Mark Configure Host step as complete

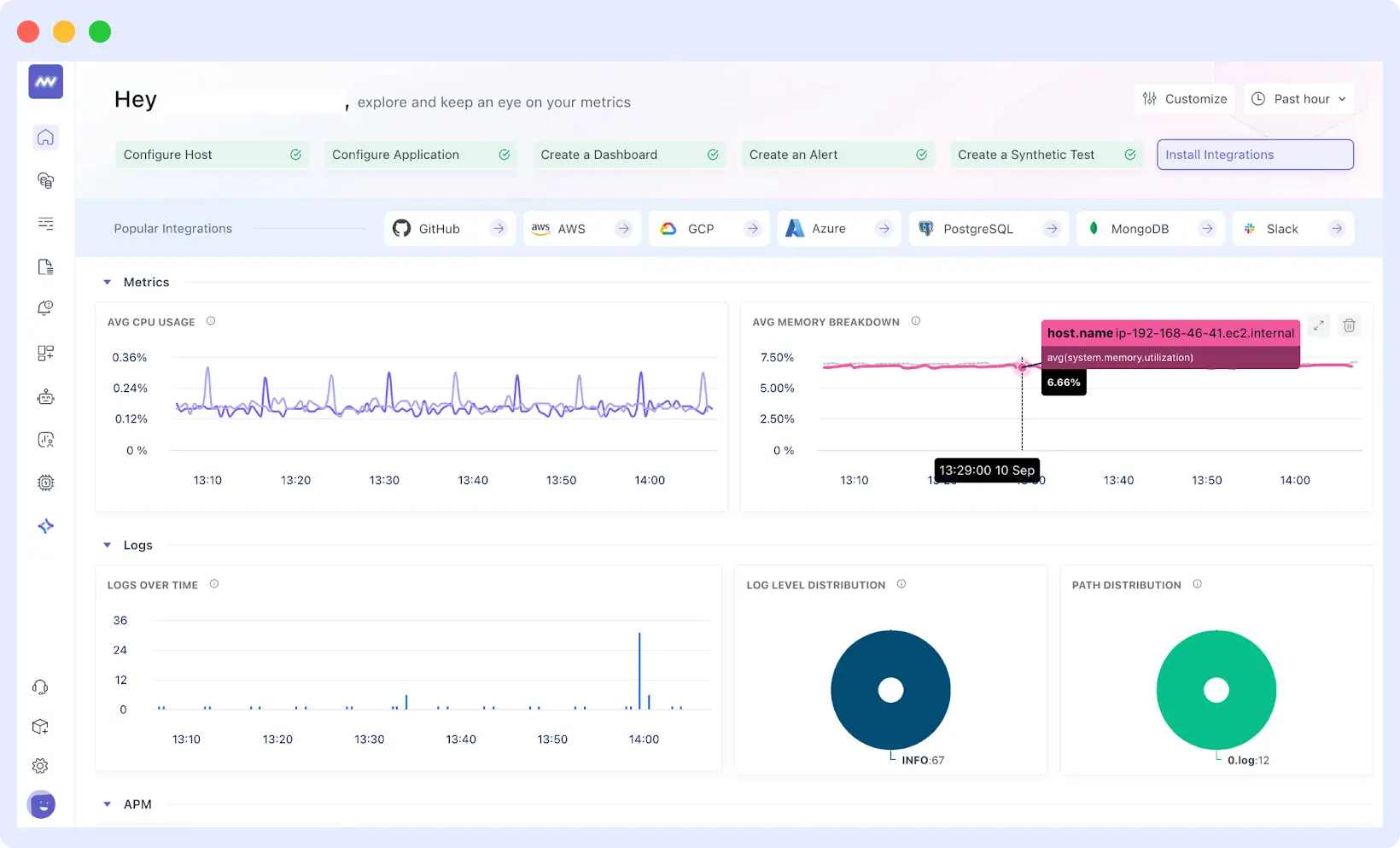pos(296,155)
